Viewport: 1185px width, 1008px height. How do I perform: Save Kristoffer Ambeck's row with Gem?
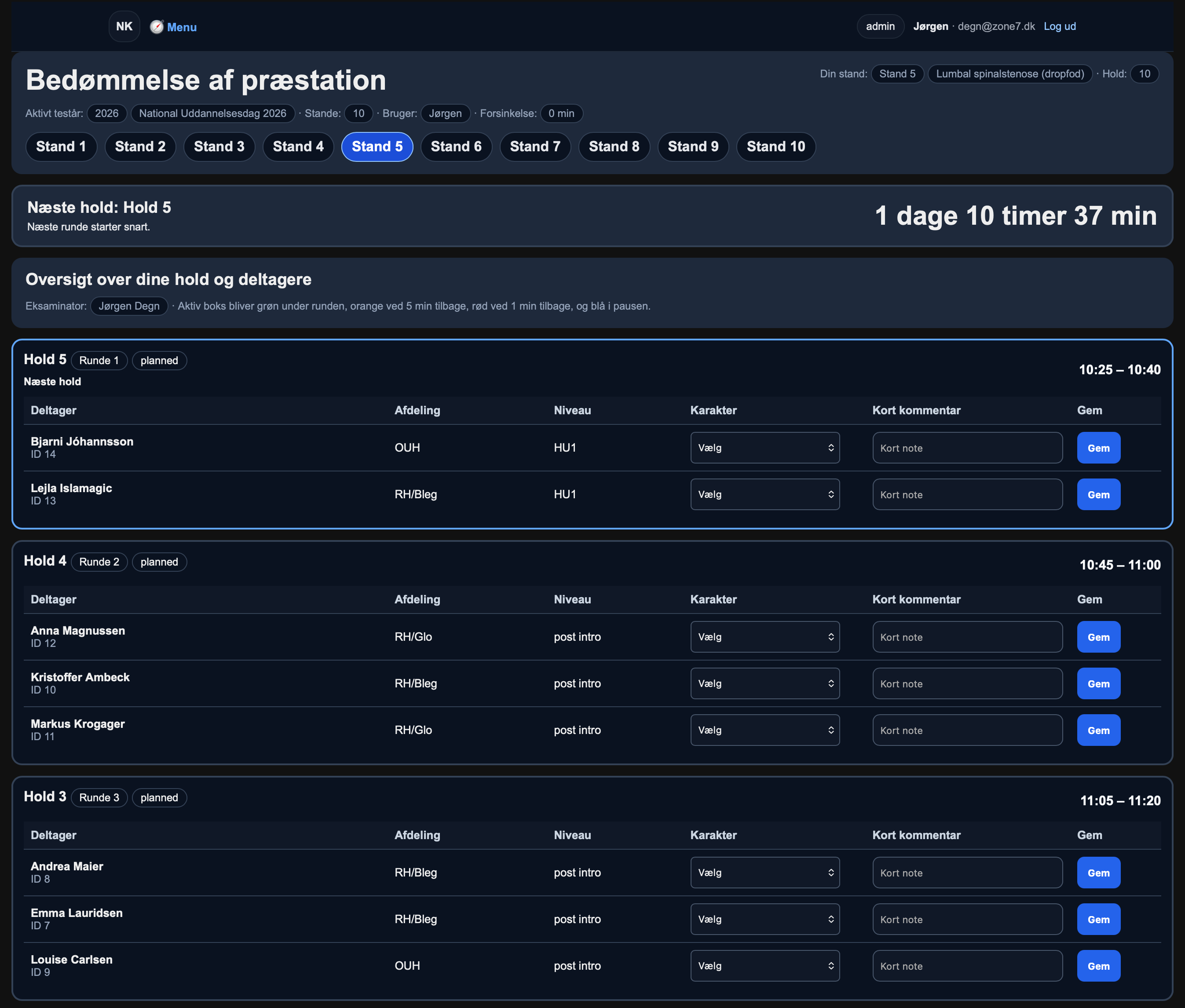point(1098,683)
